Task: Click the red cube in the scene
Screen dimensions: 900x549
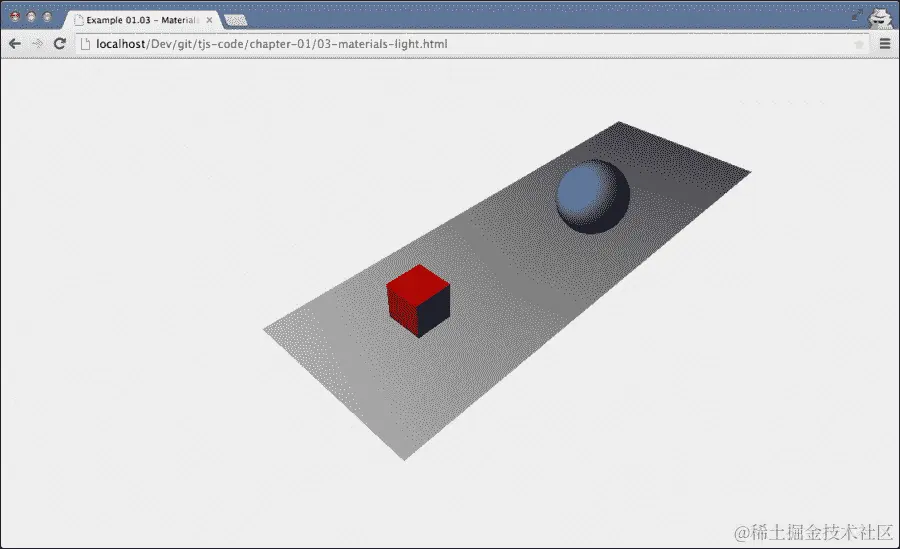Action: pyautogui.click(x=418, y=301)
